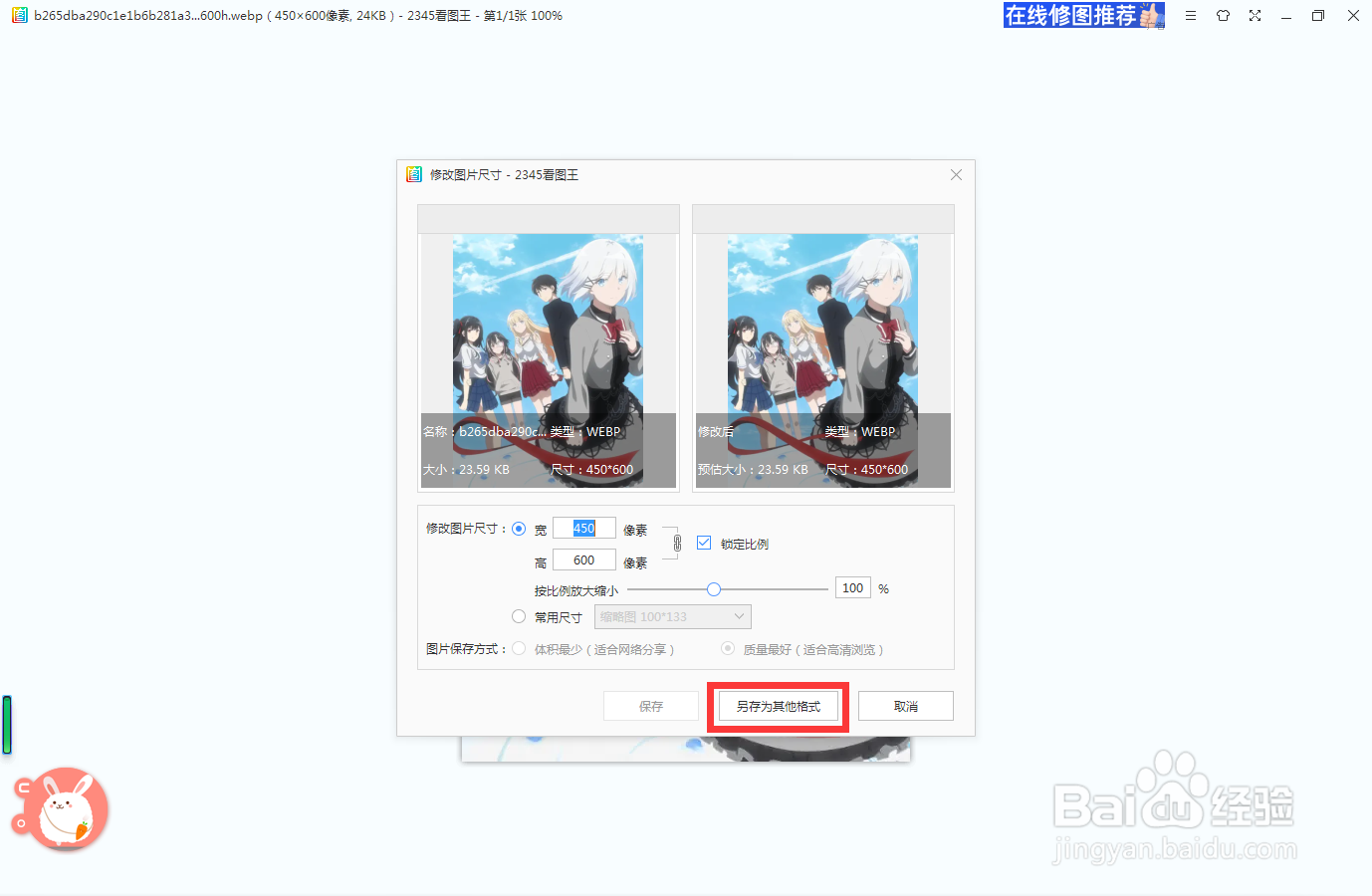
Task: Click the proportional scale slider handle
Action: [714, 589]
